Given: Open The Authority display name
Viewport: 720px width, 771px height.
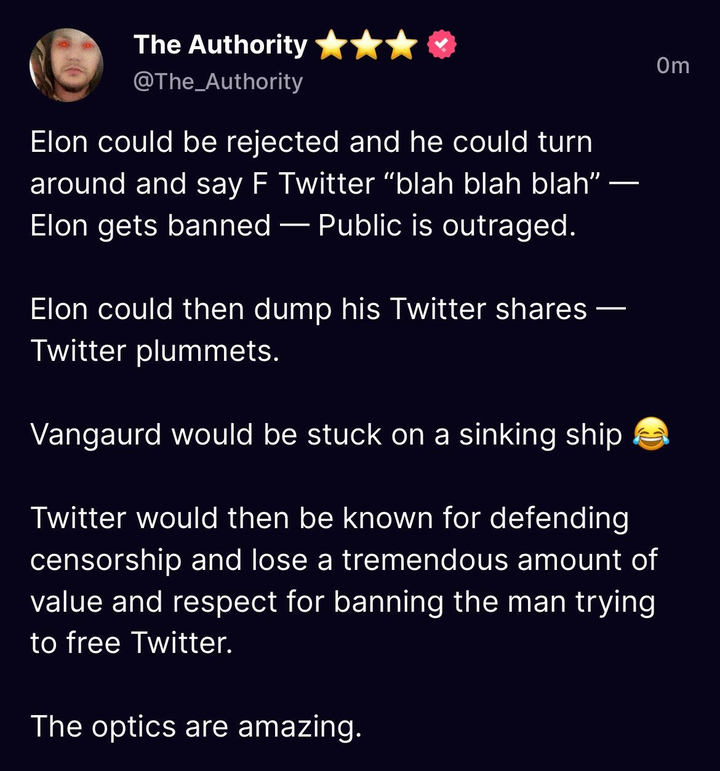Looking at the screenshot, I should [x=220, y=45].
